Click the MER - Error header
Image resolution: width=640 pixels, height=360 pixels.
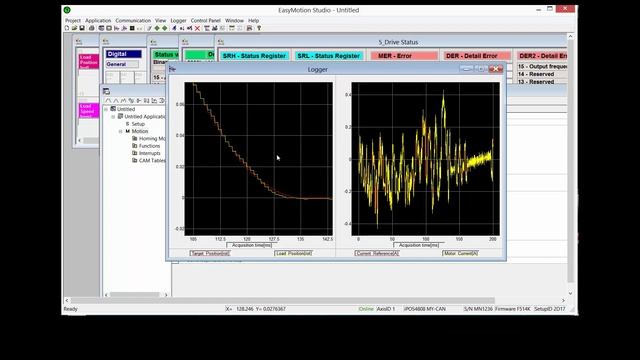pyautogui.click(x=404, y=56)
